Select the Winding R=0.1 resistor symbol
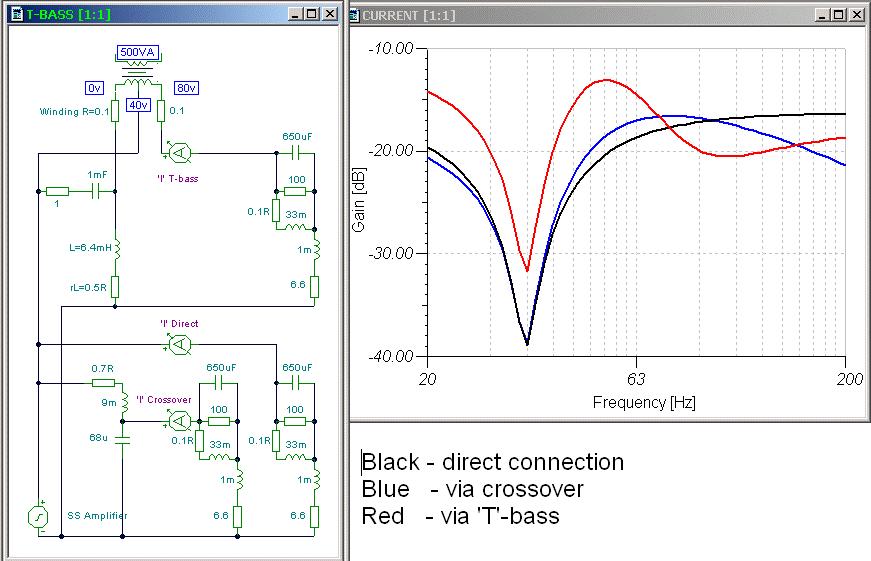 click(x=115, y=111)
